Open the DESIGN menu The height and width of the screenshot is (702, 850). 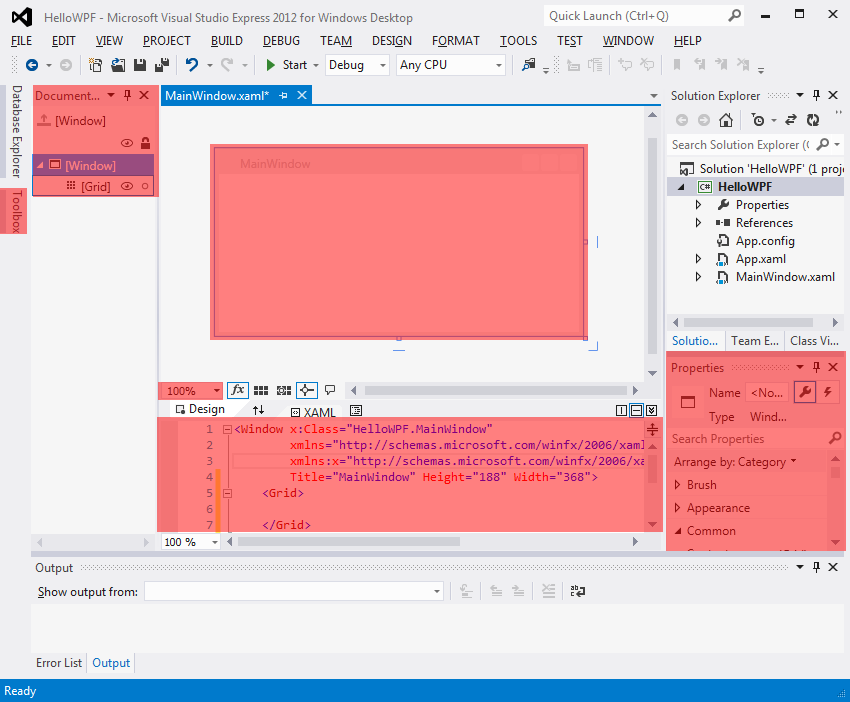pos(390,41)
